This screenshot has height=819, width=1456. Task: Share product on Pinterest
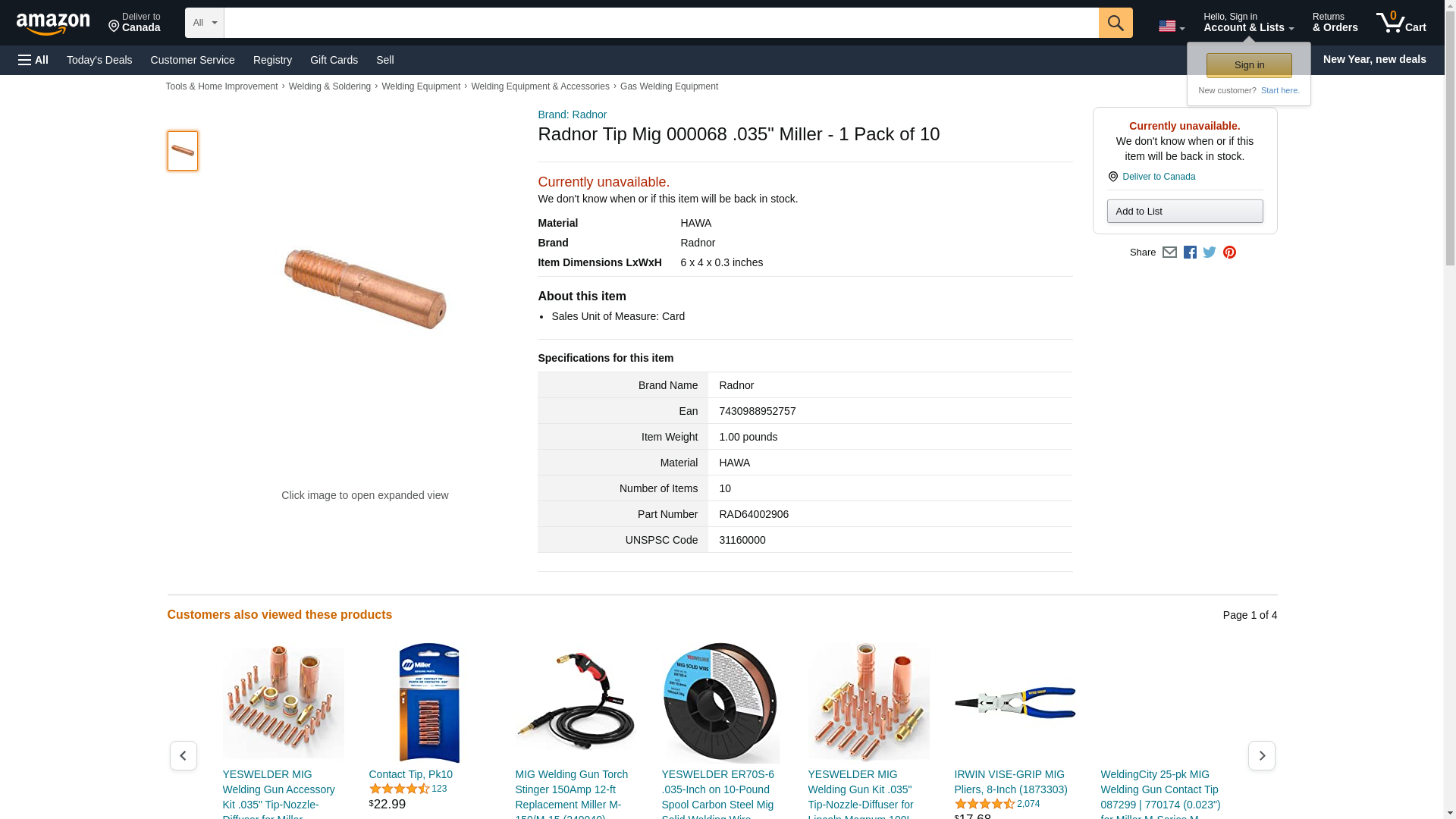[1229, 253]
